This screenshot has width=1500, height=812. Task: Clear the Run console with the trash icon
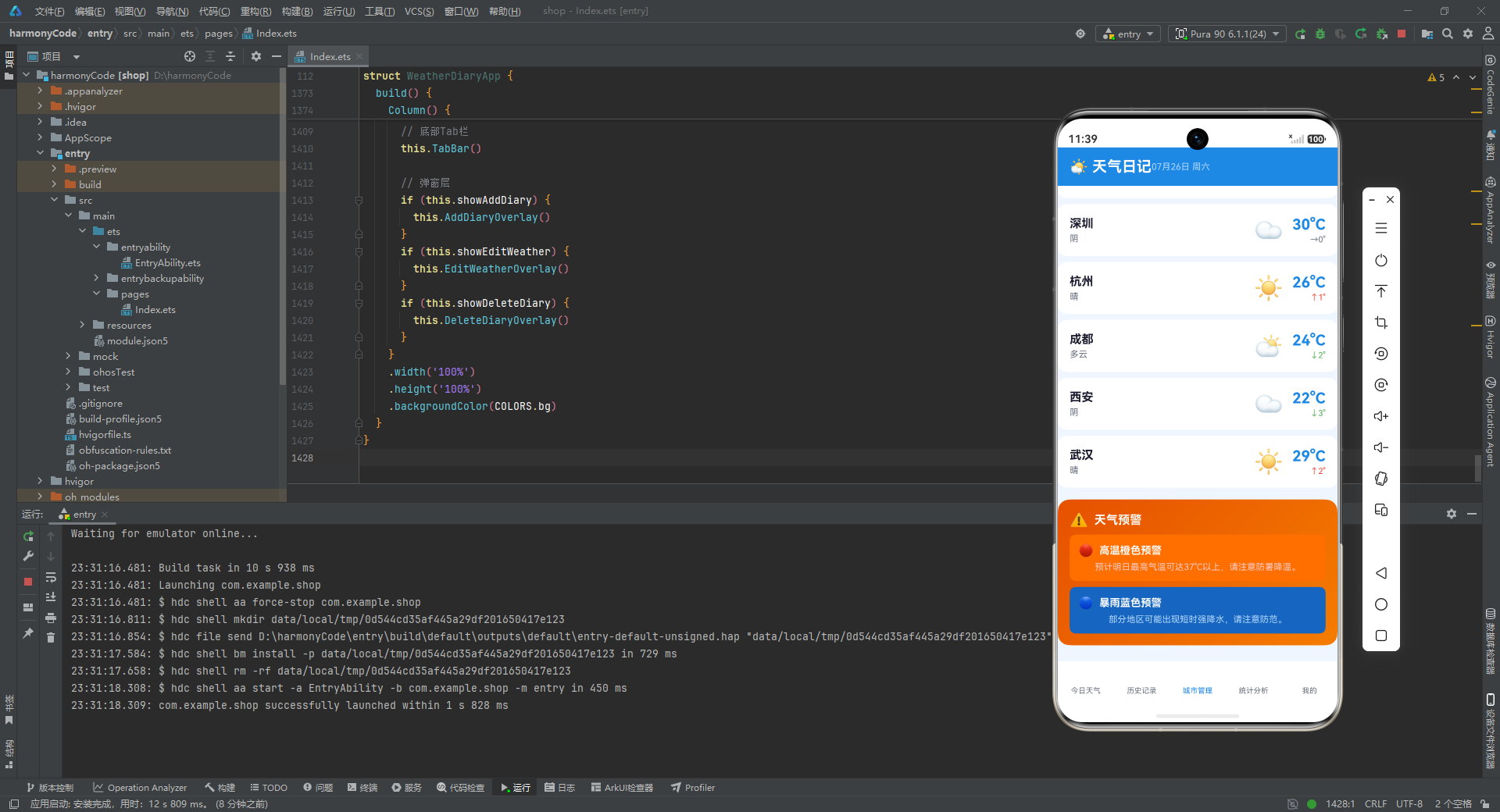[51, 638]
